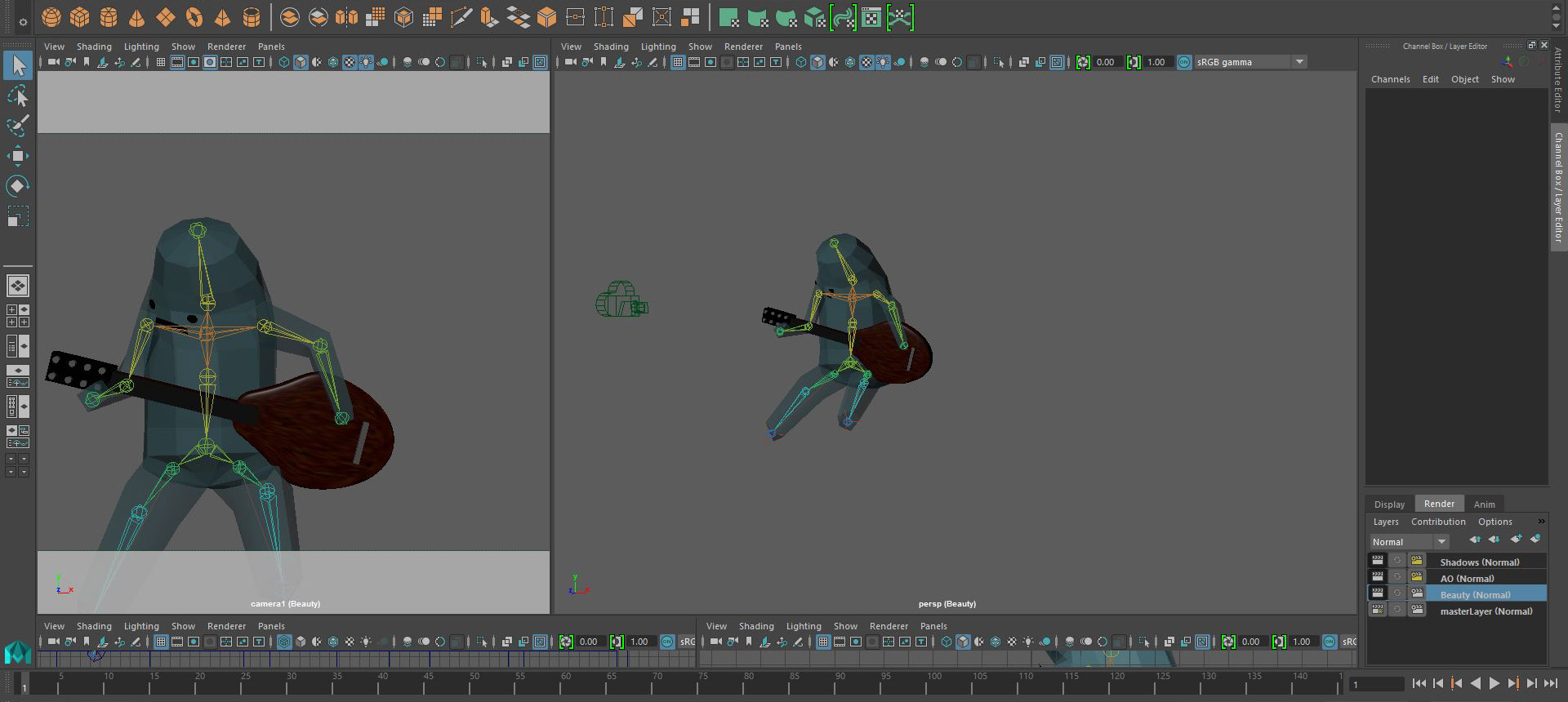Pick the Rotate tool in toolbox
Image resolution: width=1568 pixels, height=702 pixels.
coord(17,186)
